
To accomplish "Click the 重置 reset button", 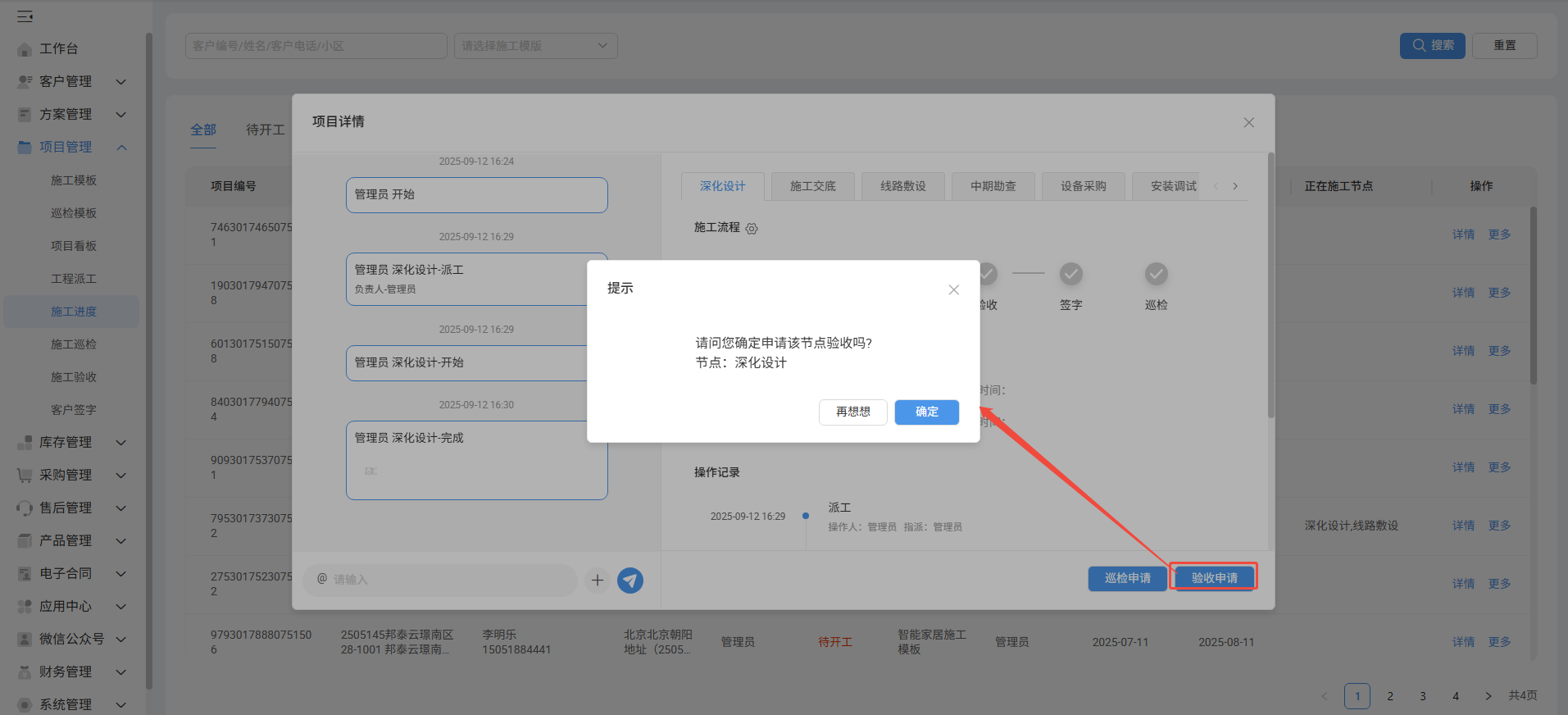I will click(1504, 45).
